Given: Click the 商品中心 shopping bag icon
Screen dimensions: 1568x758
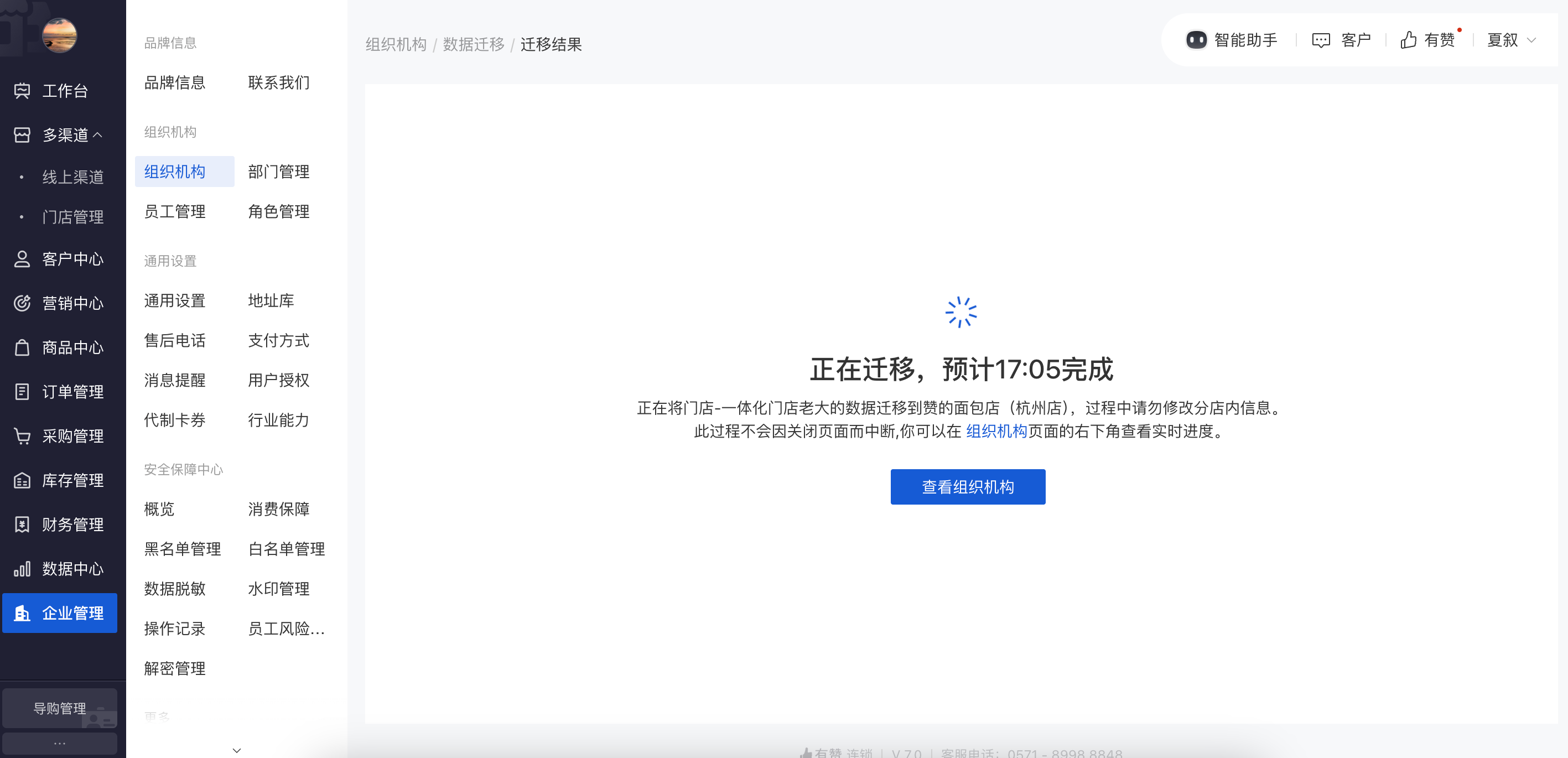Looking at the screenshot, I should coord(22,347).
